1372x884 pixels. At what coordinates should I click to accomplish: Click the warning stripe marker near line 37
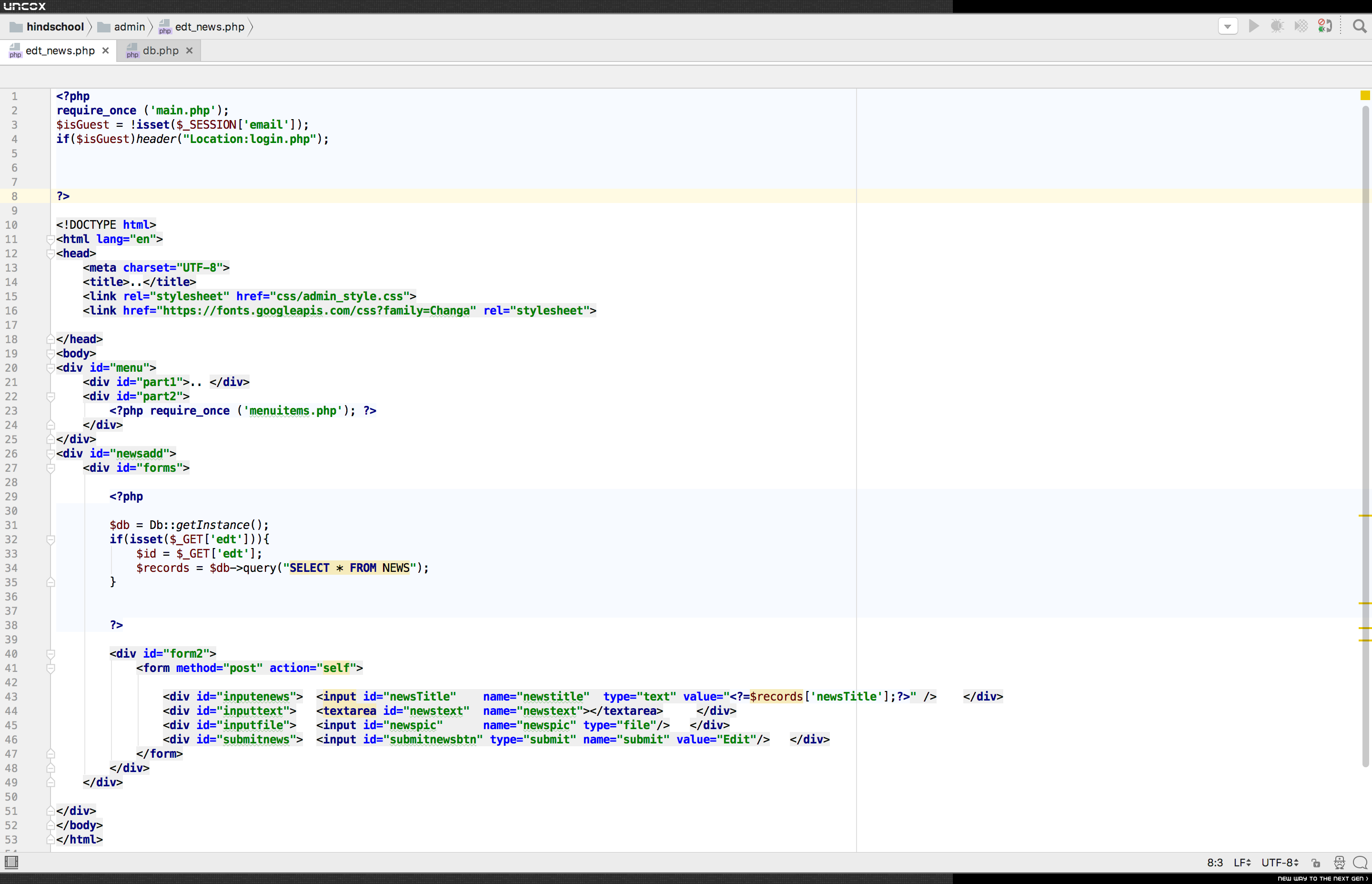click(1365, 603)
